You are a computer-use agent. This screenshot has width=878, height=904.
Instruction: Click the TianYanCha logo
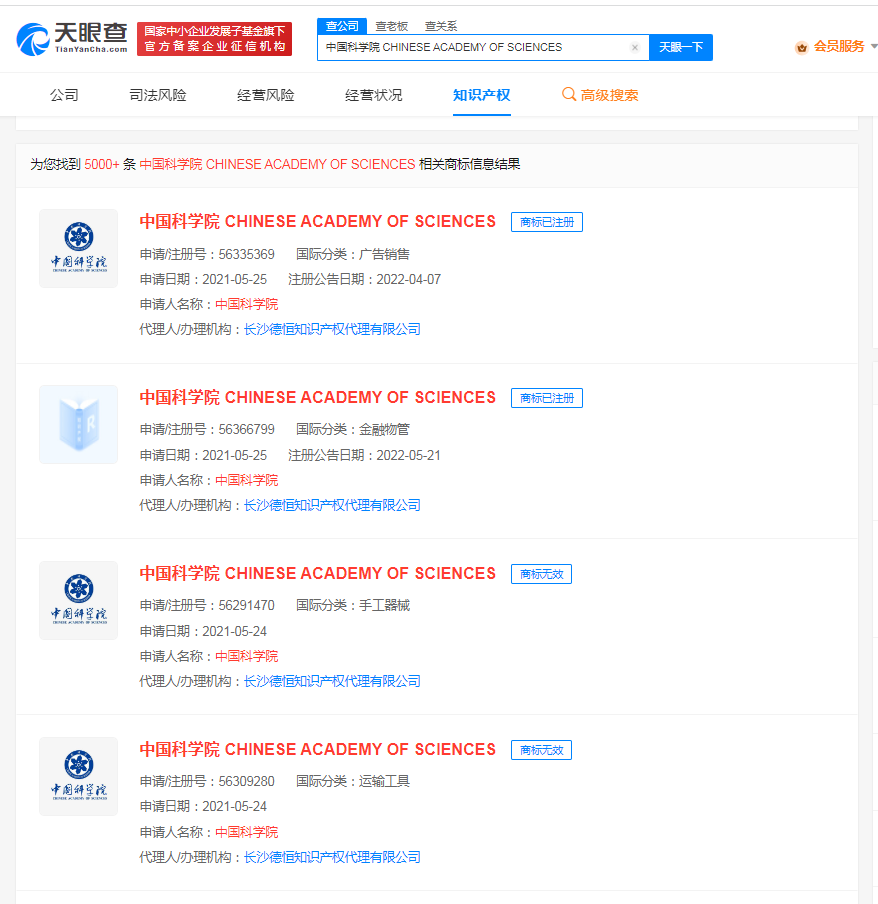click(x=72, y=39)
